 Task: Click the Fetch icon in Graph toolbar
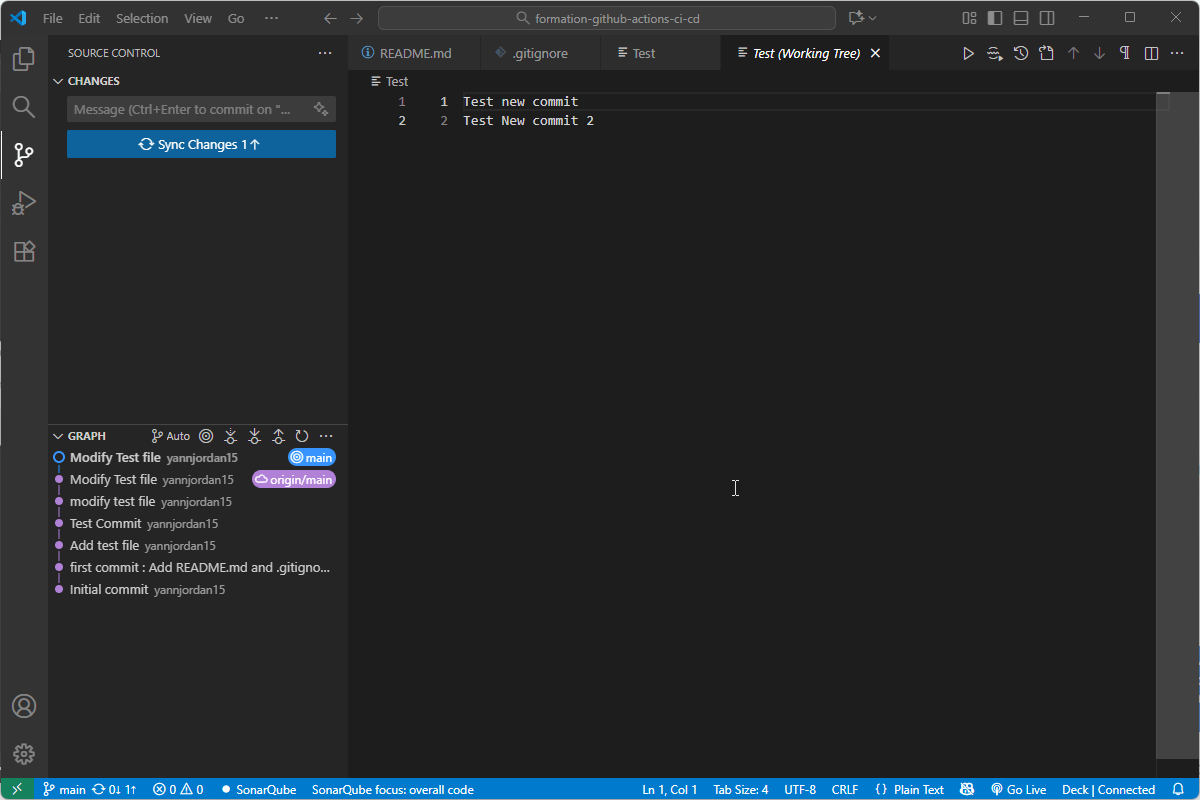231,436
